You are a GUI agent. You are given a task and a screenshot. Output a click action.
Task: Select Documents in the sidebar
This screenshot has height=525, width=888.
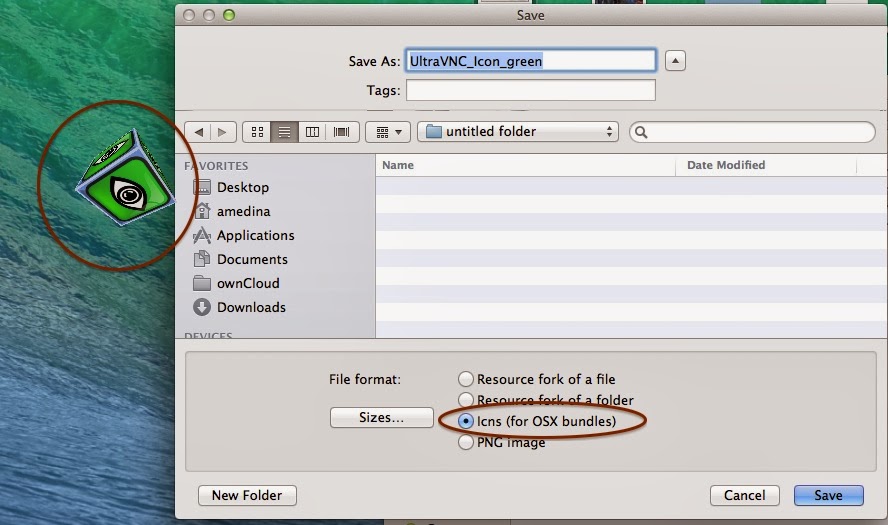click(x=252, y=259)
